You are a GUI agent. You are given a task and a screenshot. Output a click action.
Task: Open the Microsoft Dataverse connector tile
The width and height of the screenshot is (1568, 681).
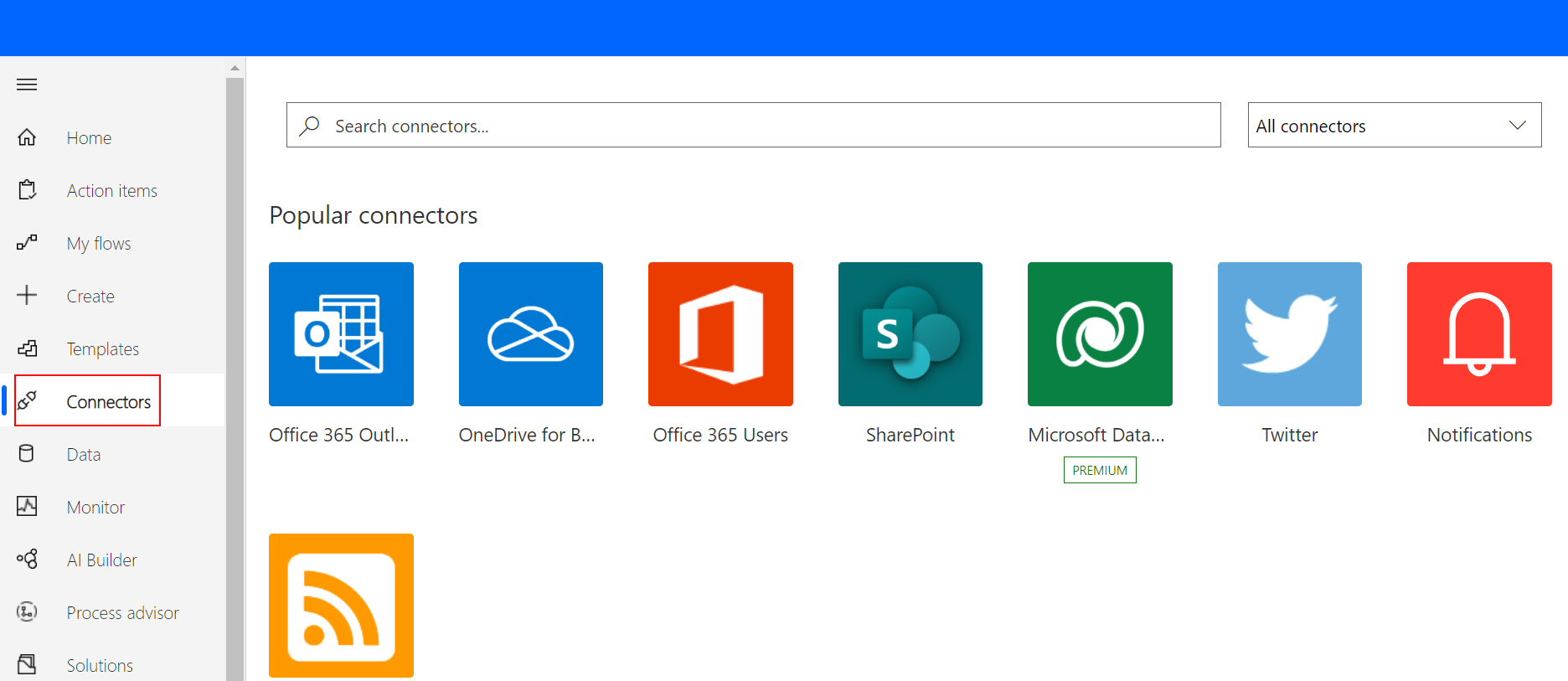1100,334
